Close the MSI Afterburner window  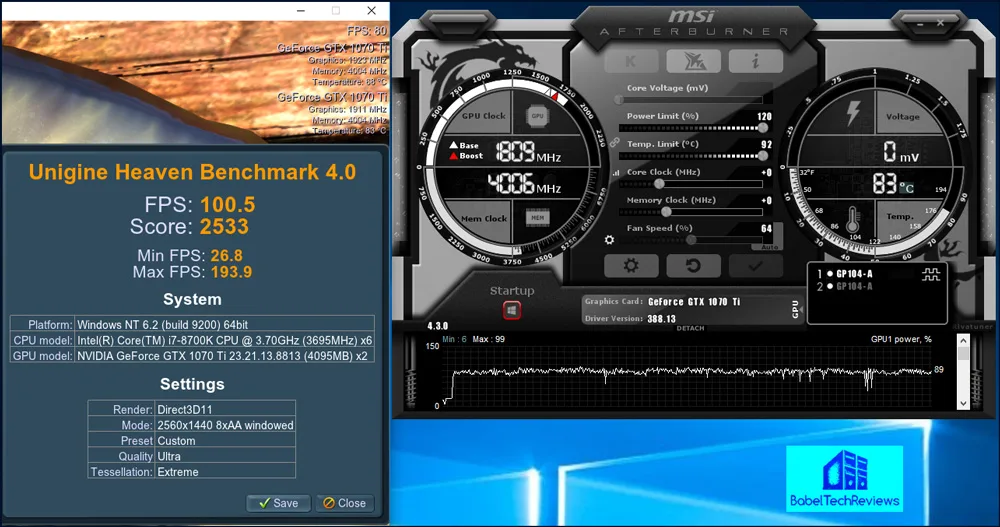tap(940, 23)
